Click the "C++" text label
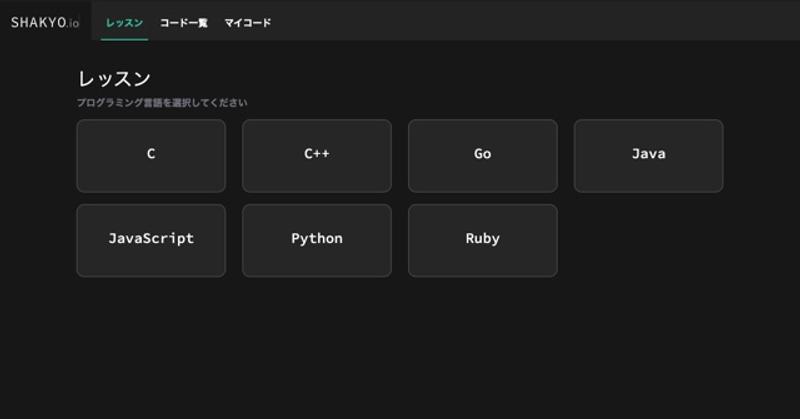800x419 pixels. pyautogui.click(x=317, y=154)
